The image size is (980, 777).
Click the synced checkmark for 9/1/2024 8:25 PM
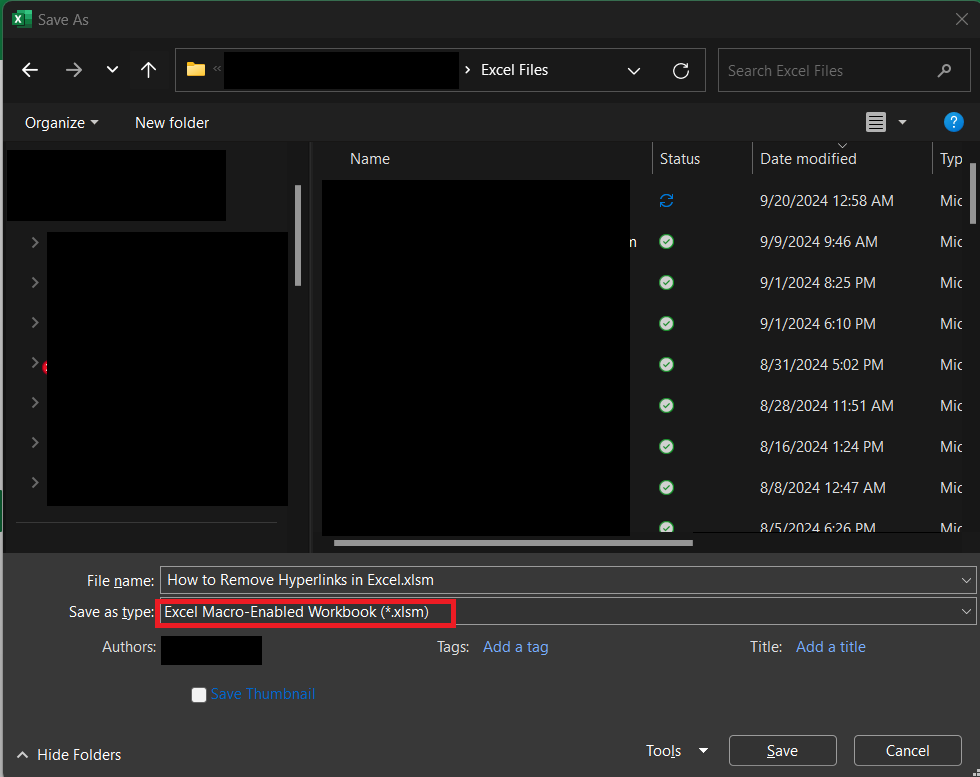666,283
